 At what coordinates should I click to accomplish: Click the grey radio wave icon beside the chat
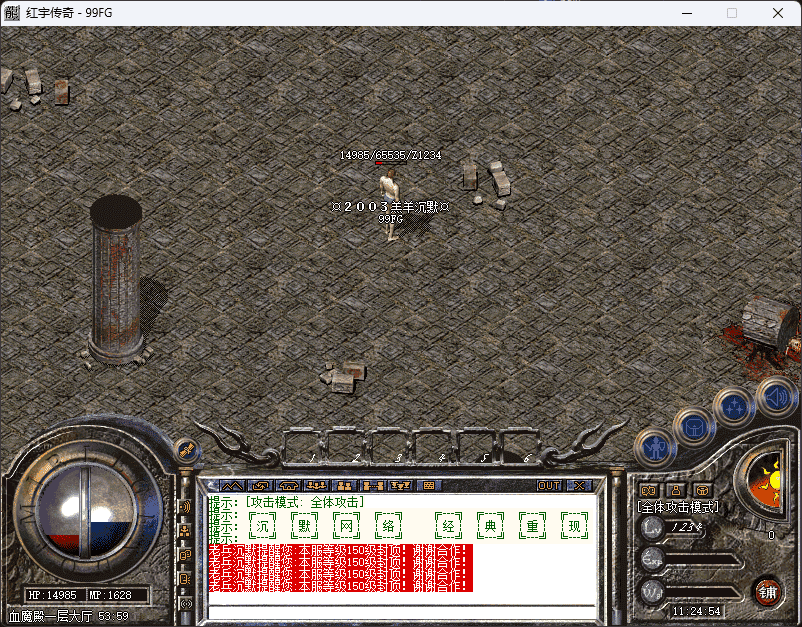[185, 604]
